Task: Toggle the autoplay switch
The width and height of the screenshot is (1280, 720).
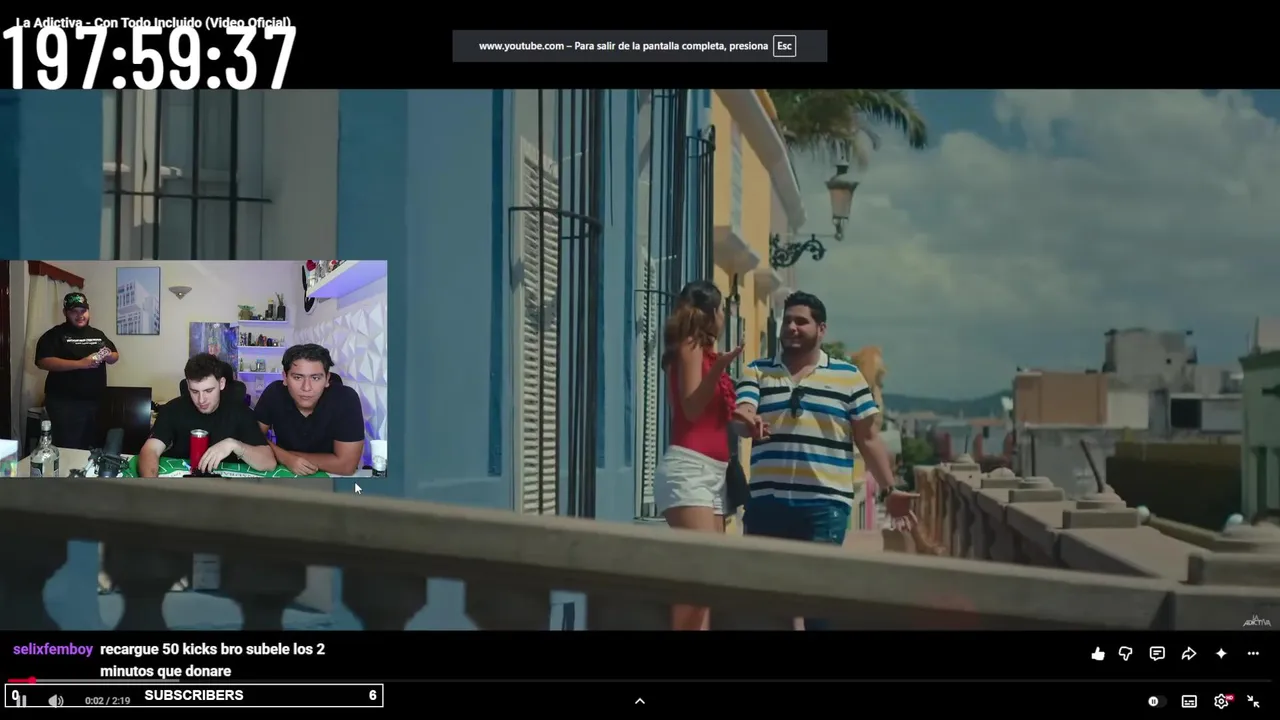Action: click(x=1154, y=701)
